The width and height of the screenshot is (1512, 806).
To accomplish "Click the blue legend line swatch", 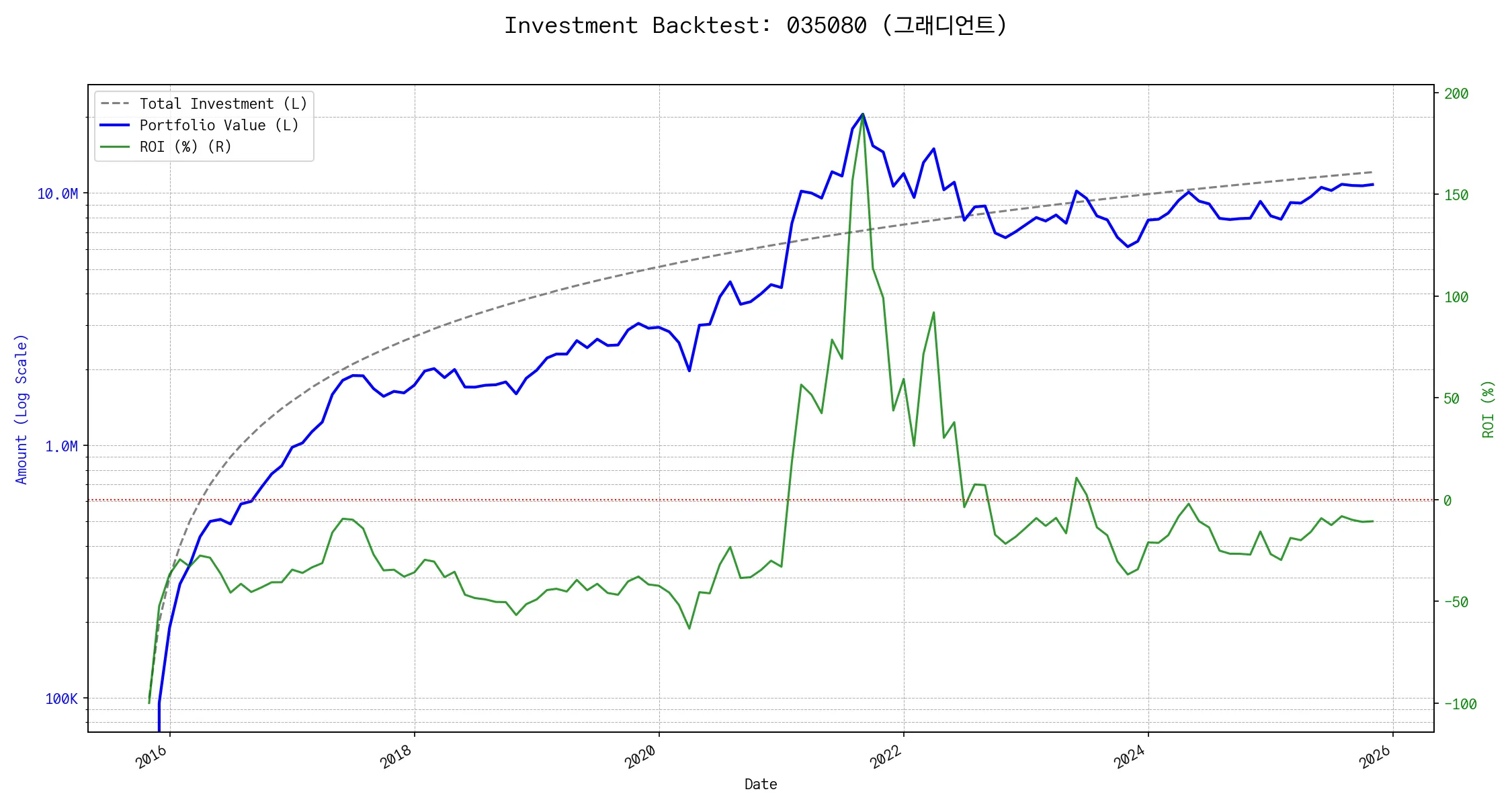I will [x=114, y=126].
